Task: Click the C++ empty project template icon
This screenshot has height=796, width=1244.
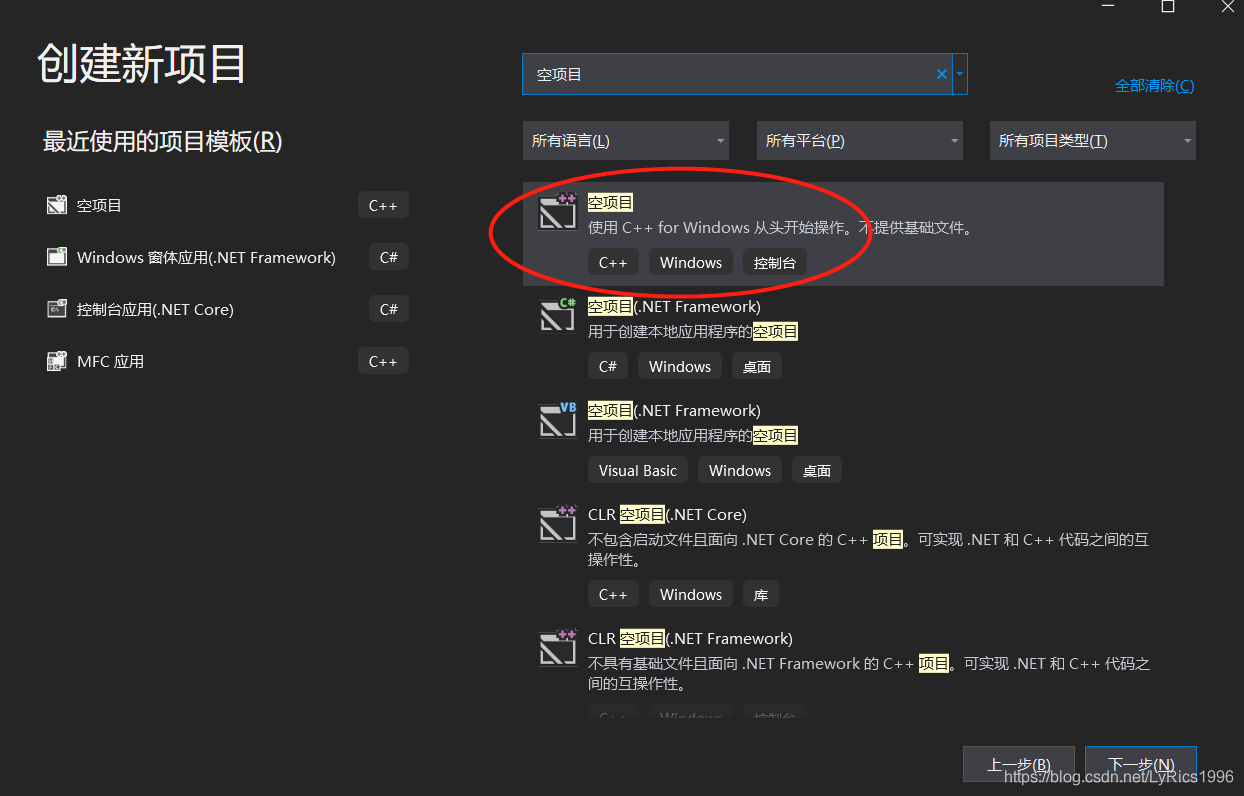Action: coord(558,211)
